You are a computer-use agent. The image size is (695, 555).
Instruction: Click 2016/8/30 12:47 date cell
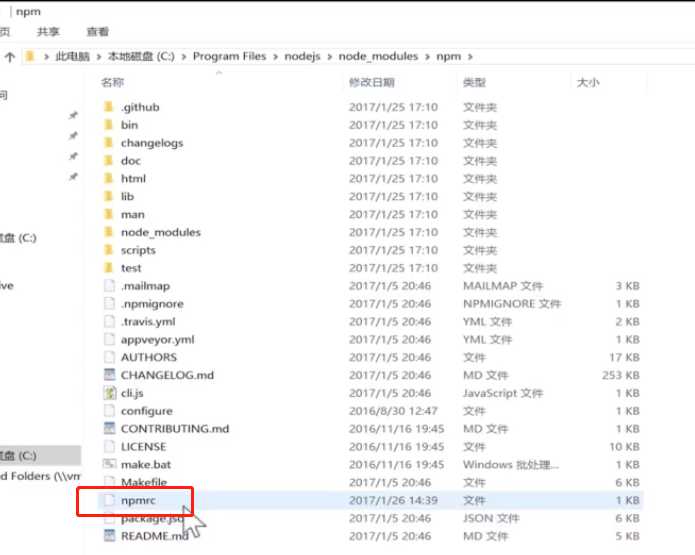(393, 411)
